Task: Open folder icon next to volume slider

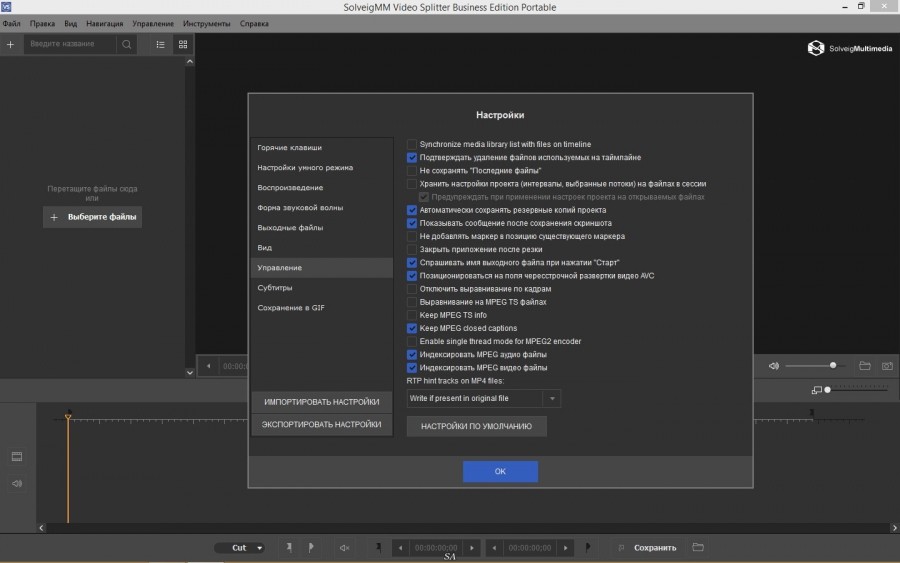Action: tap(865, 366)
